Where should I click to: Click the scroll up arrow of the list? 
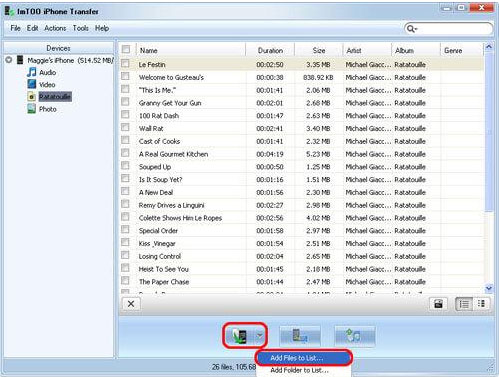pyautogui.click(x=489, y=47)
